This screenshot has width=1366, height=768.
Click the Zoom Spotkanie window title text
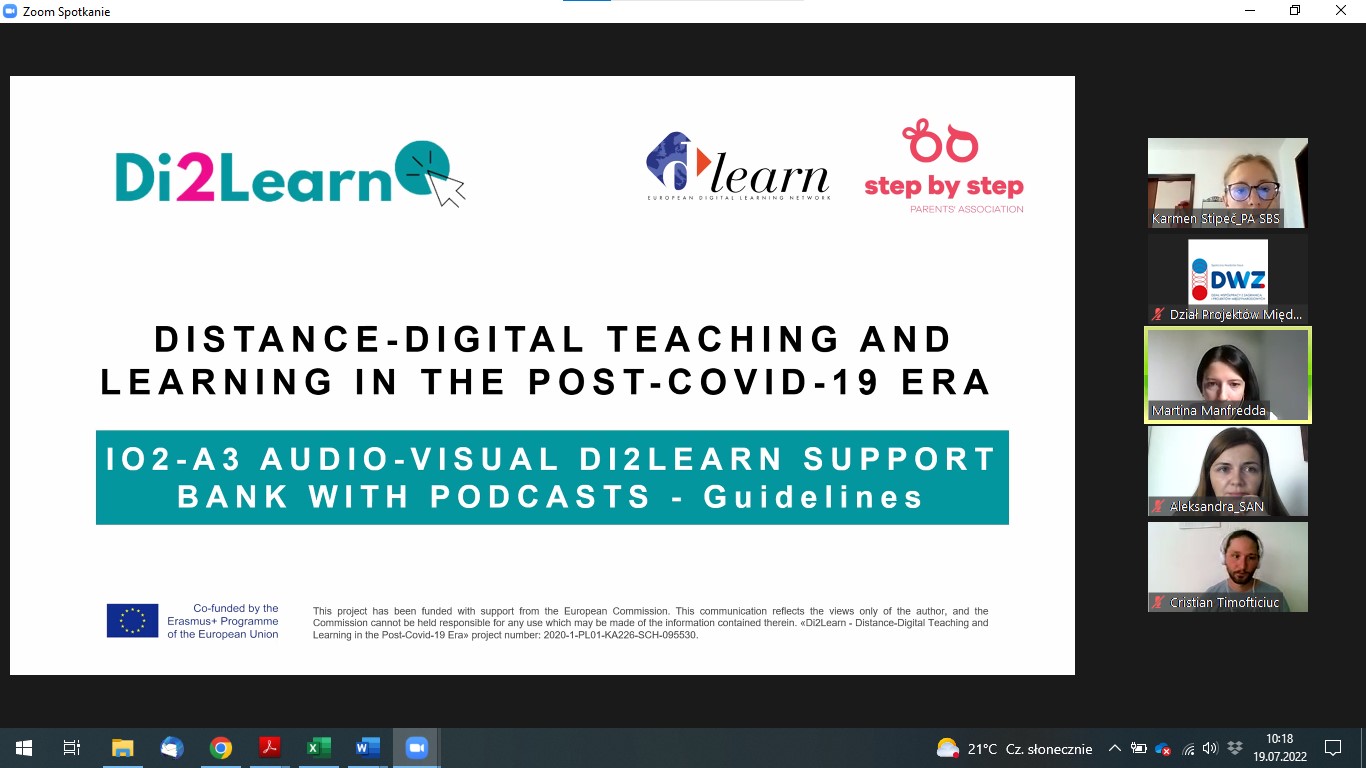67,12
